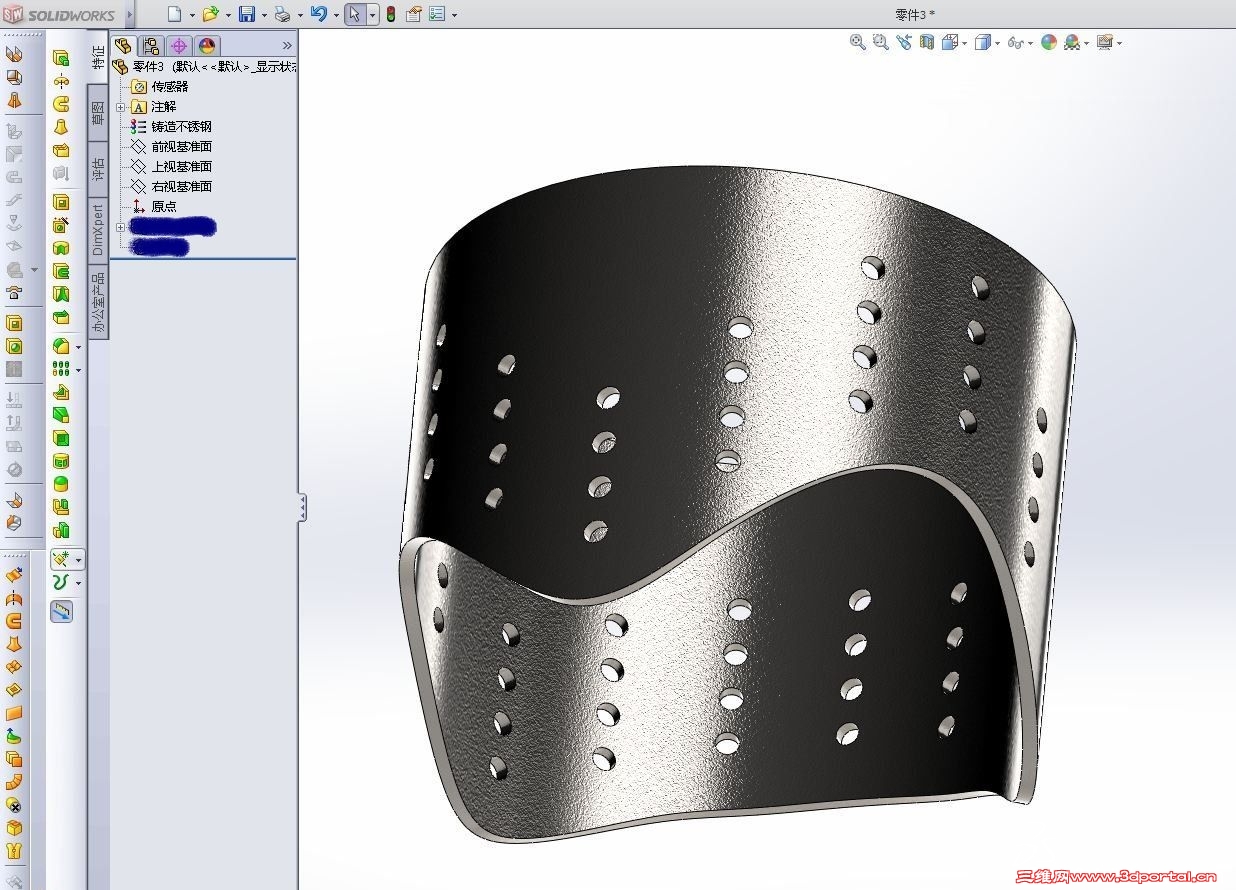Open the Apply Scene dropdown arrow
Screen dimensions: 1236x890
(1087, 43)
